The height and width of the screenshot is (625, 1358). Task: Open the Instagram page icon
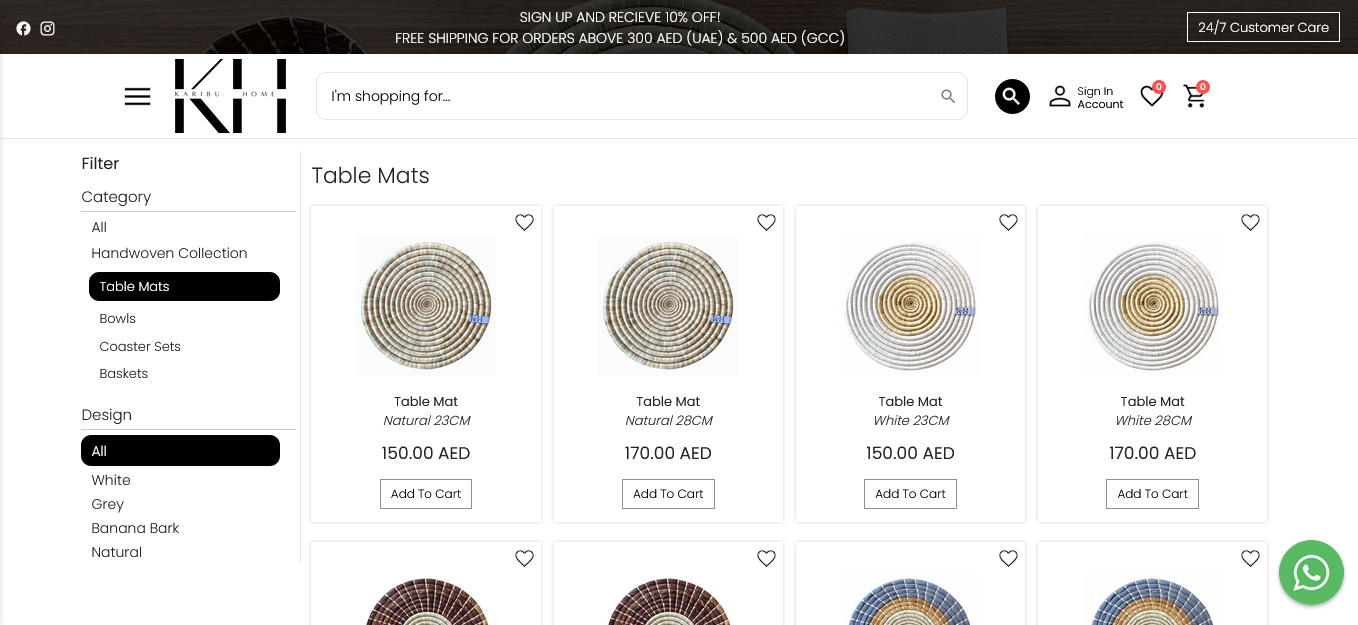click(47, 28)
